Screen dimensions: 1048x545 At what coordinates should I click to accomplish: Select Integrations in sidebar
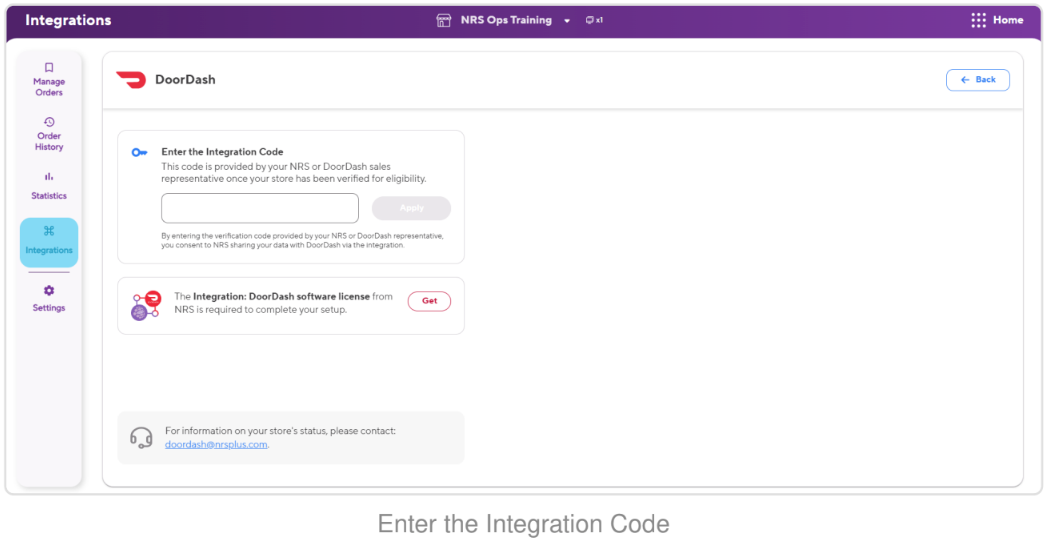click(x=49, y=242)
